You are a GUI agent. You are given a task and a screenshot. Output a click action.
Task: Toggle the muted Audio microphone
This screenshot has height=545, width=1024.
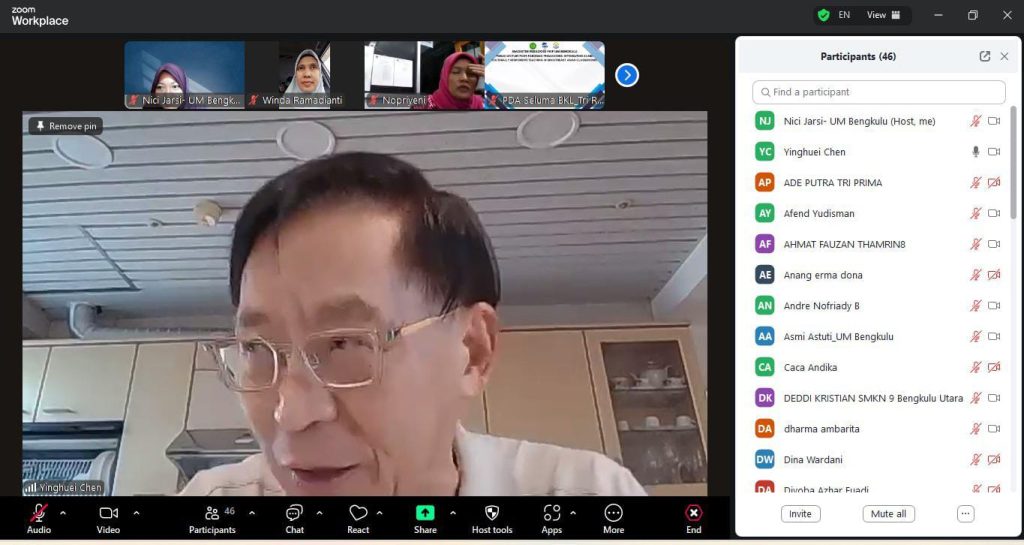(39, 513)
